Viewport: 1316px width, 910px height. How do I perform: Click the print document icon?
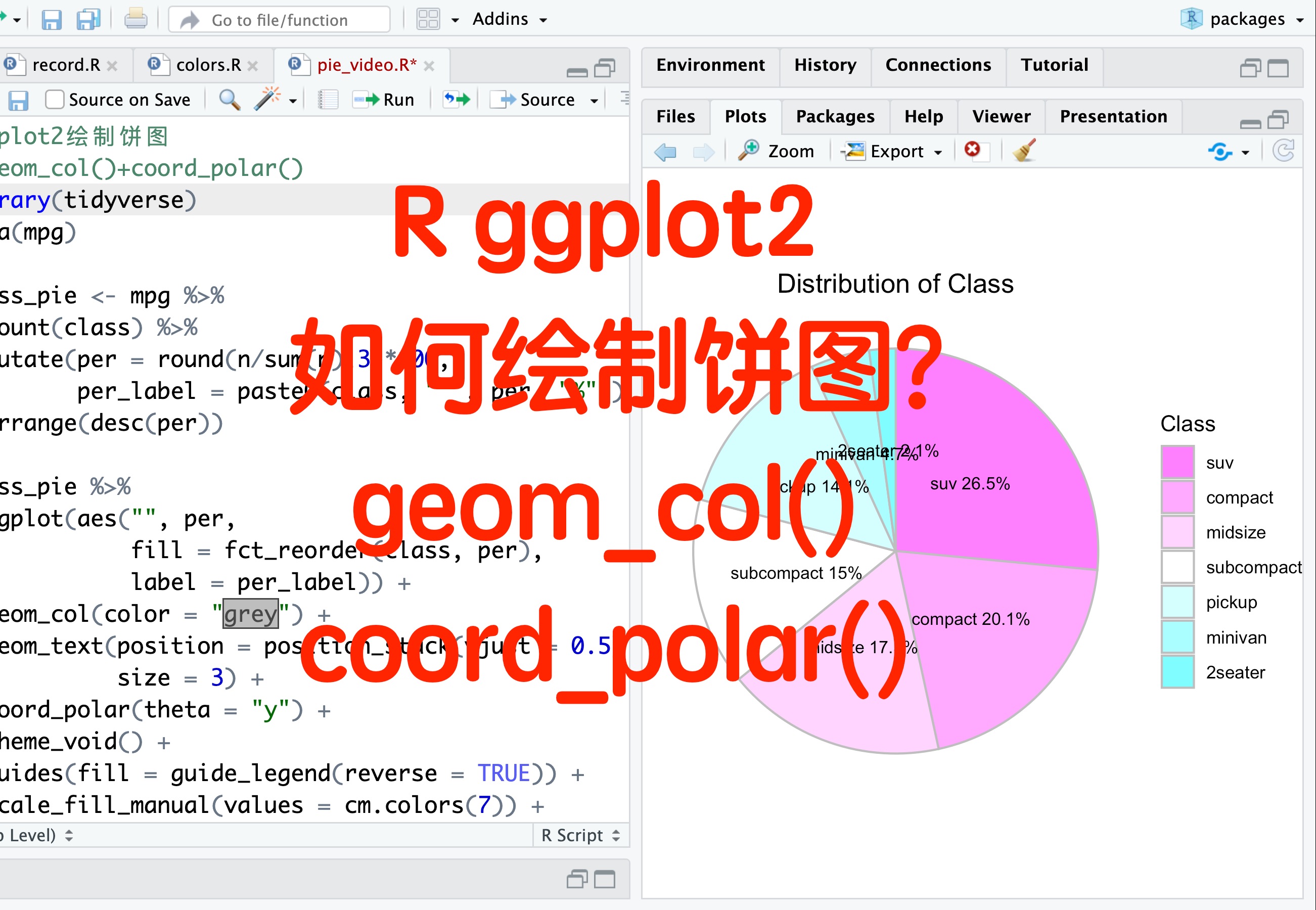click(x=135, y=19)
